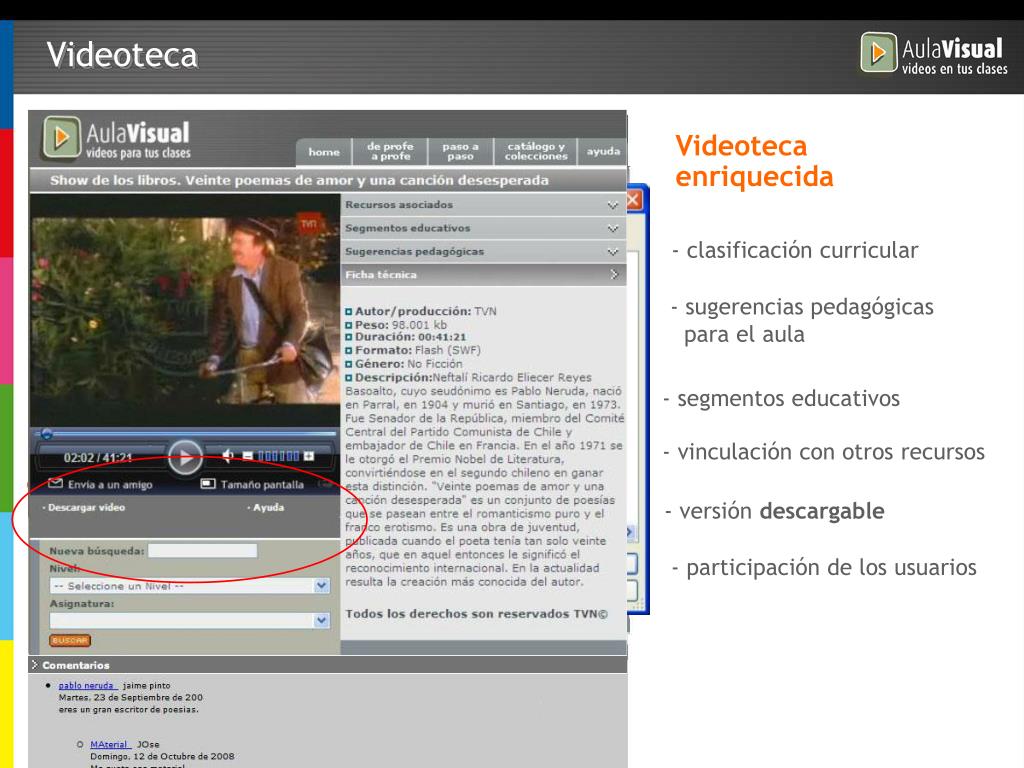
Task: Click the video play button
Action: (x=185, y=457)
